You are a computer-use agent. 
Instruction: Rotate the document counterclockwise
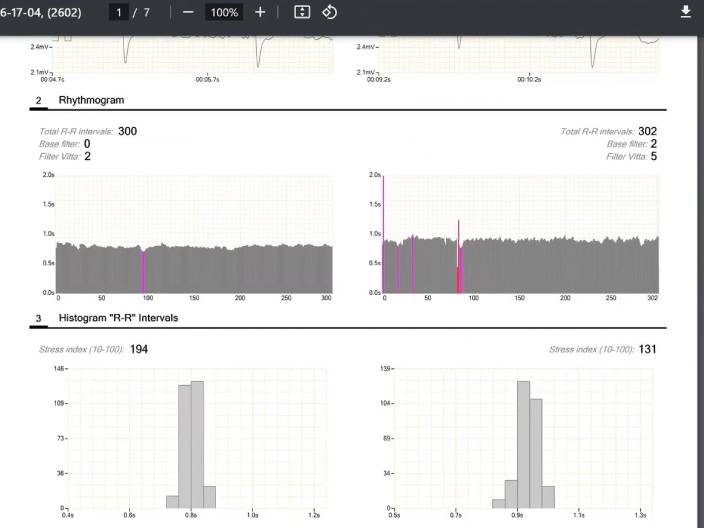coord(329,12)
